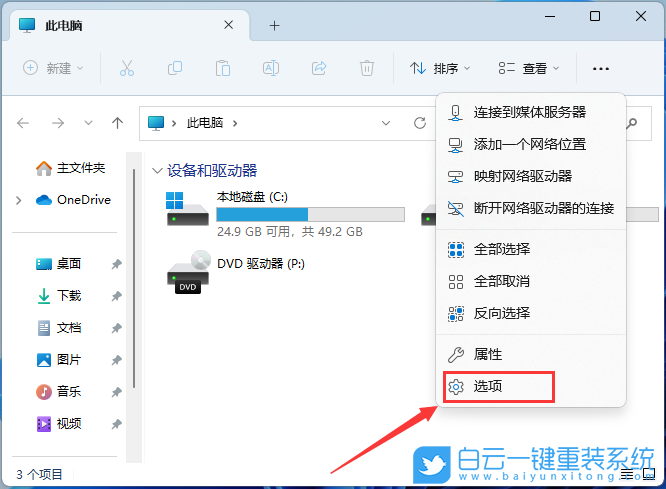
Task: Click the 3 个项目 status text
Action: (x=39, y=474)
